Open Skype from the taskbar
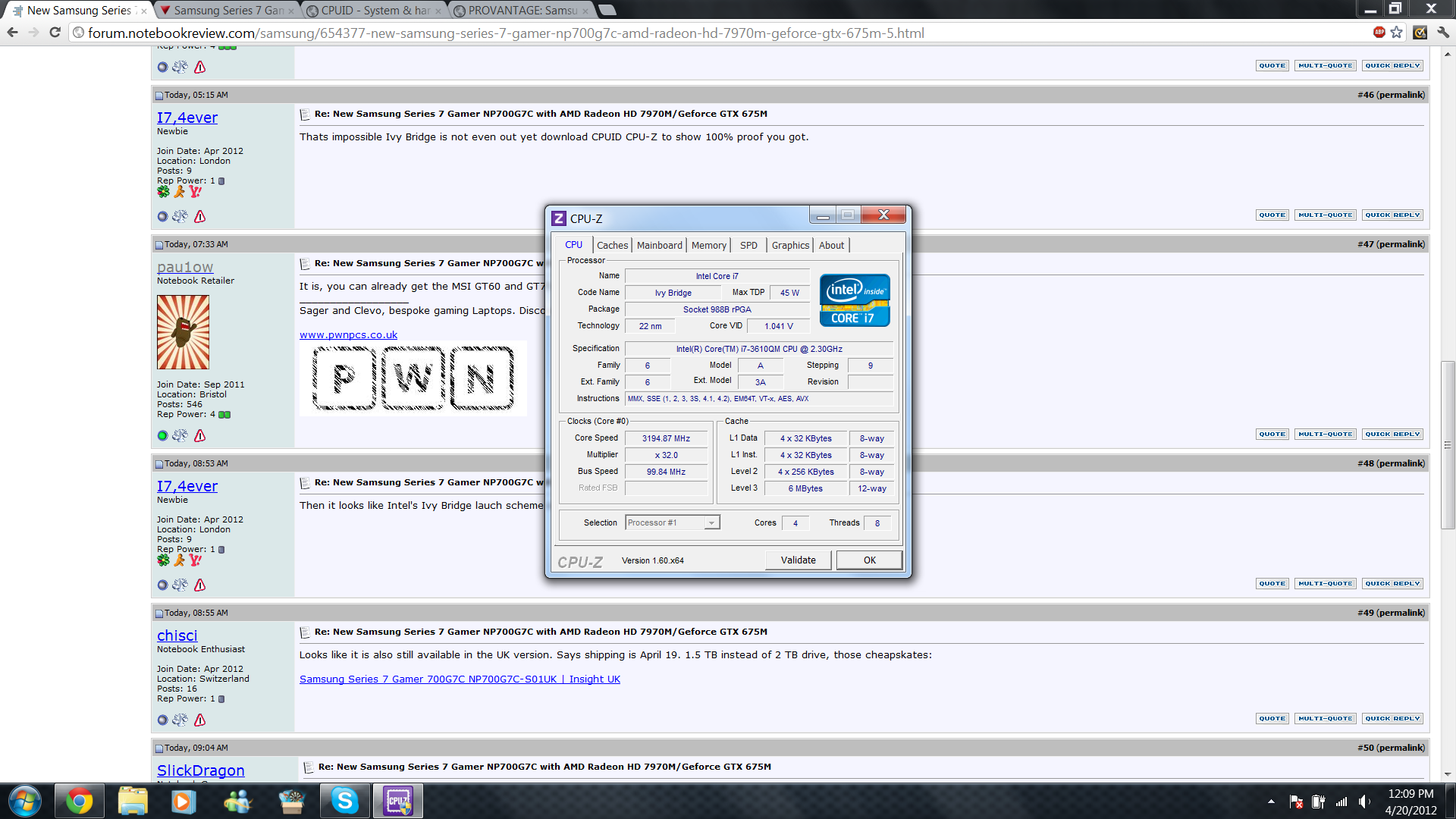The width and height of the screenshot is (1456, 819). coord(345,802)
